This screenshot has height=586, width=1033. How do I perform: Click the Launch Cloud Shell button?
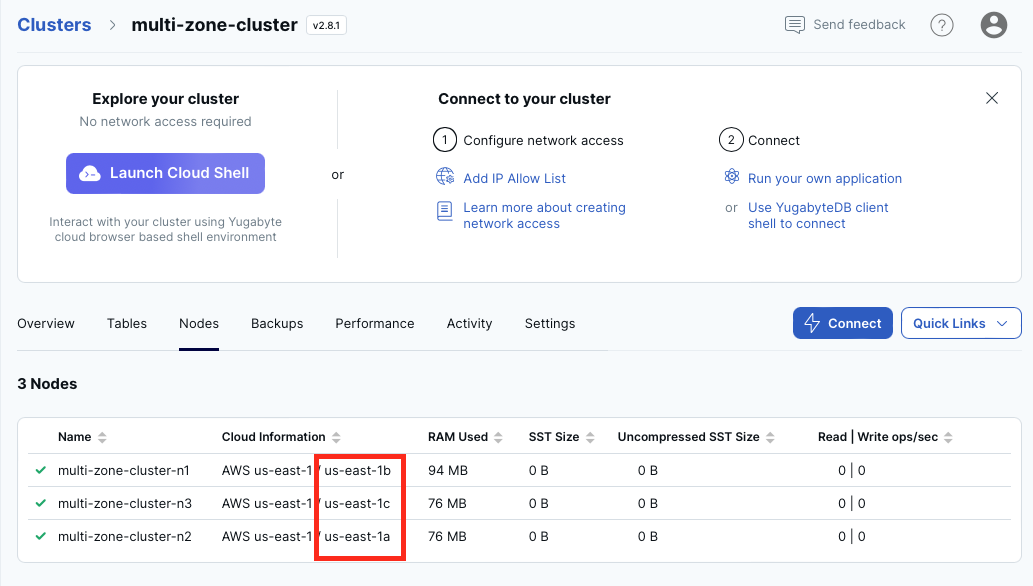(165, 173)
